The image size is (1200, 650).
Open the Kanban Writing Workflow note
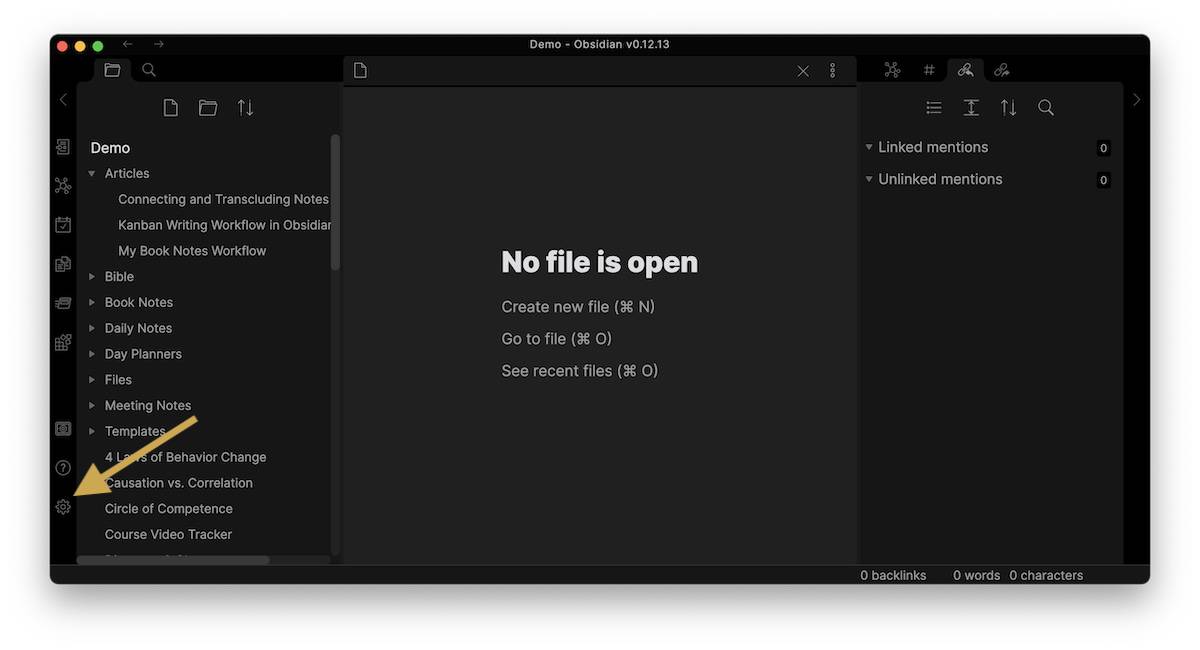[x=224, y=226]
